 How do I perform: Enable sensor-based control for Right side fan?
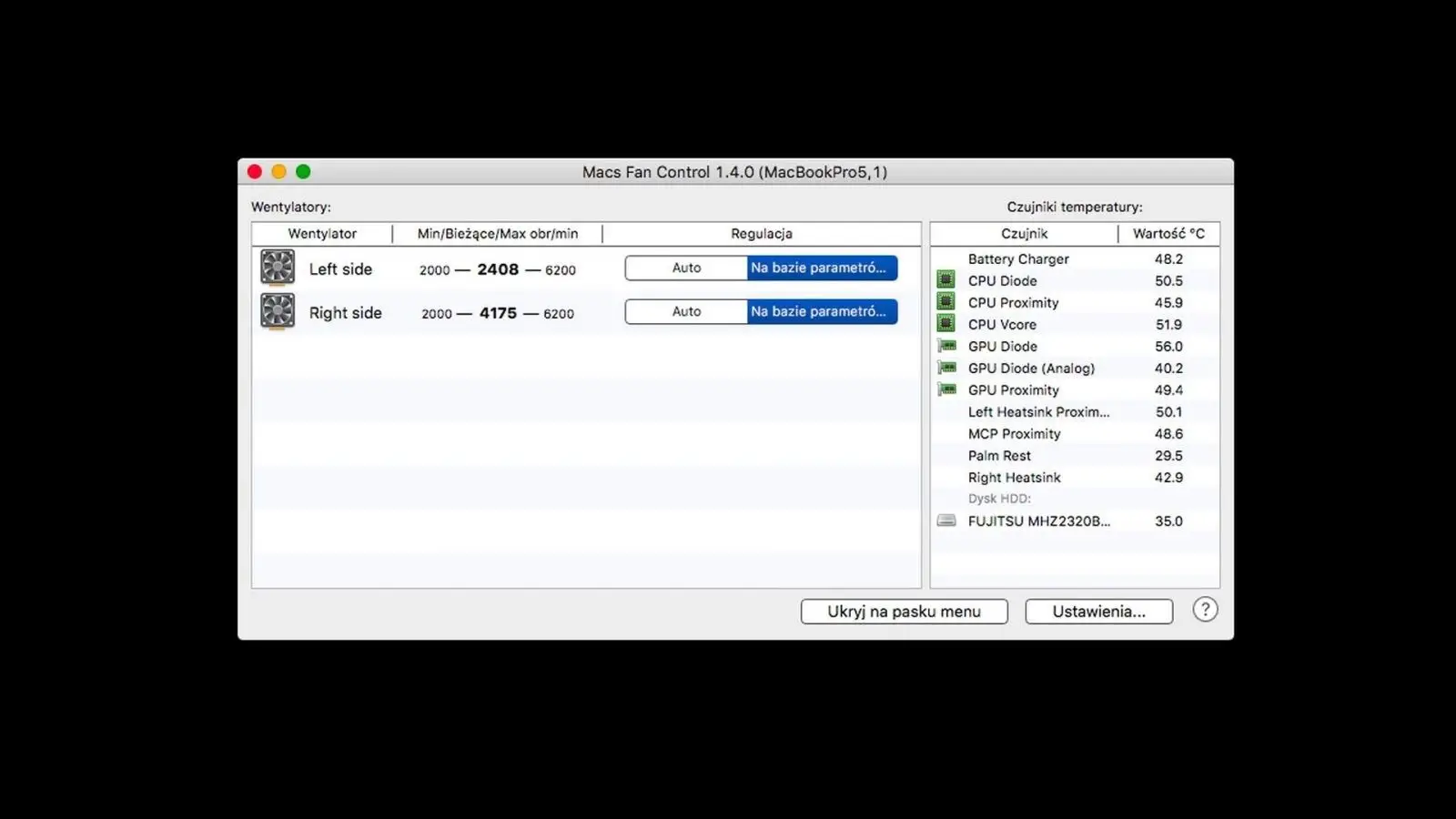point(822,311)
